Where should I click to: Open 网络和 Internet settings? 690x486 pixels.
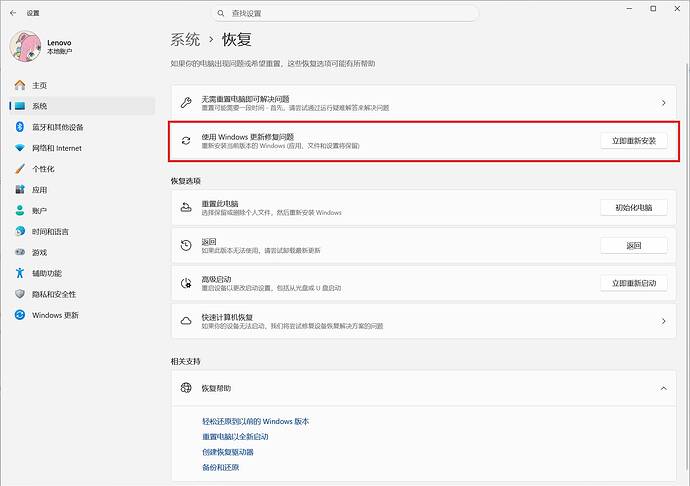pyautogui.click(x=82, y=148)
